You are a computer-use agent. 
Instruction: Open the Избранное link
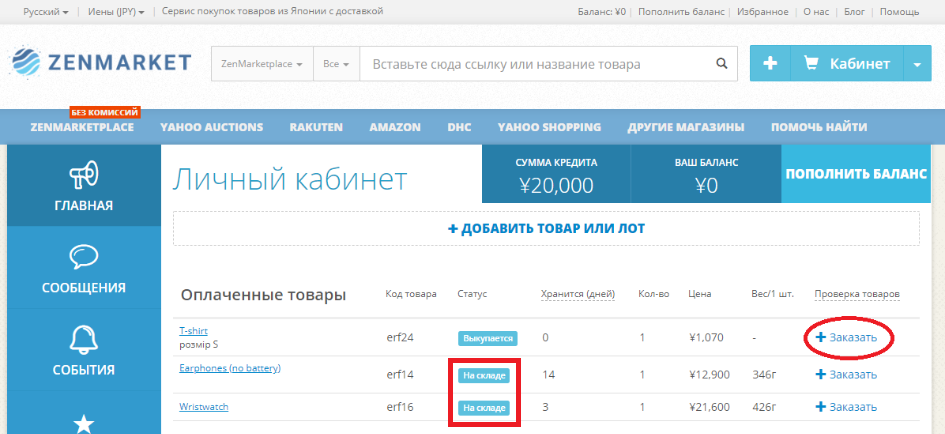[764, 11]
